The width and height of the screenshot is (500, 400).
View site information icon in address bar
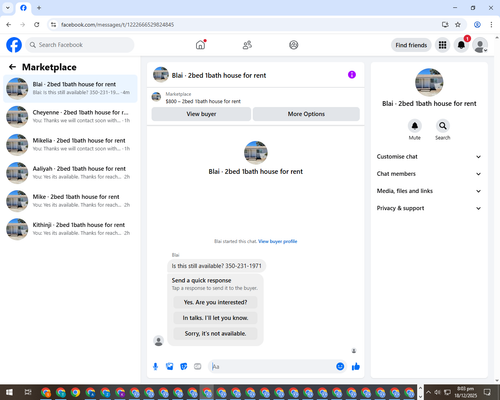pos(53,25)
